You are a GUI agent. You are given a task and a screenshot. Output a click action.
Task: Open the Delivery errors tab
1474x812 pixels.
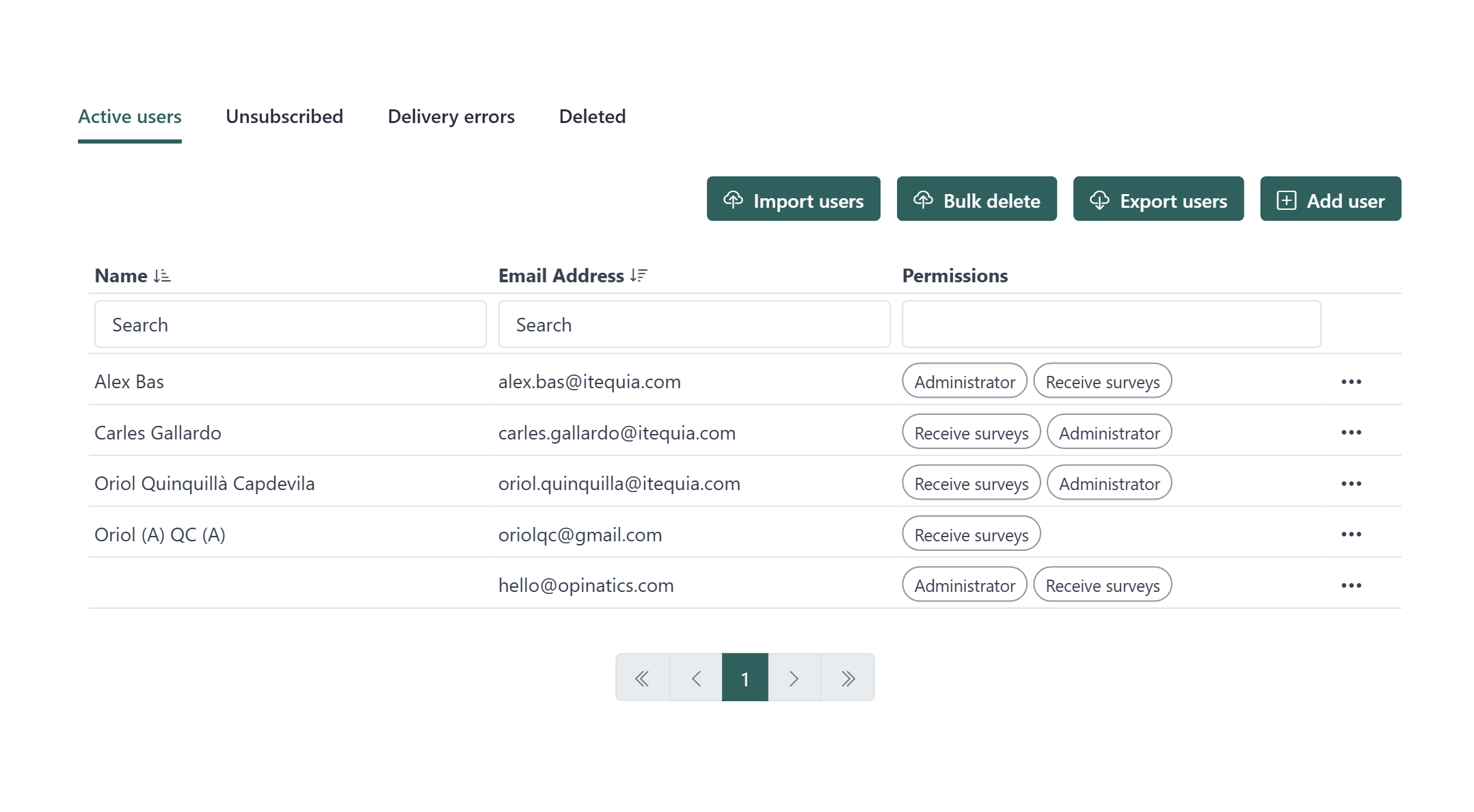tap(451, 117)
